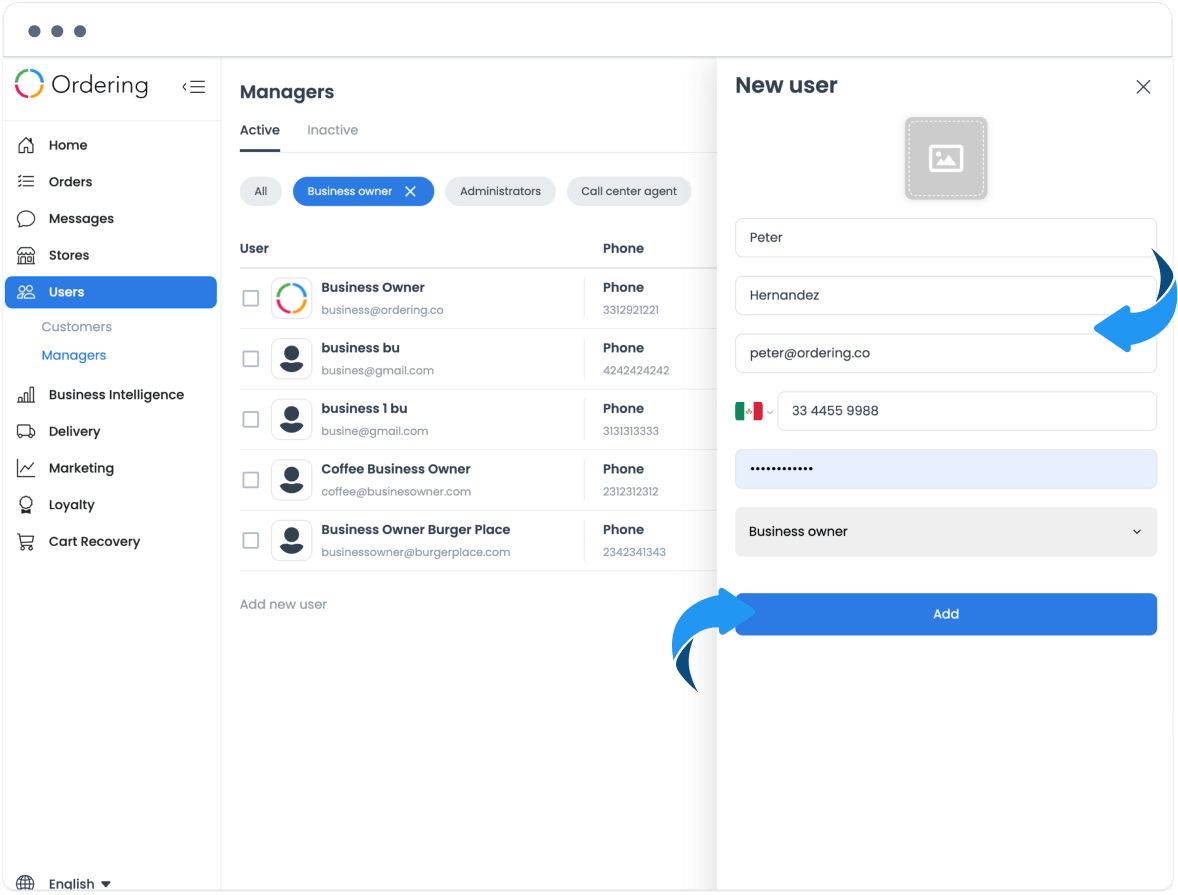Open the Managers submenu
This screenshot has width=1178, height=895.
coord(74,355)
